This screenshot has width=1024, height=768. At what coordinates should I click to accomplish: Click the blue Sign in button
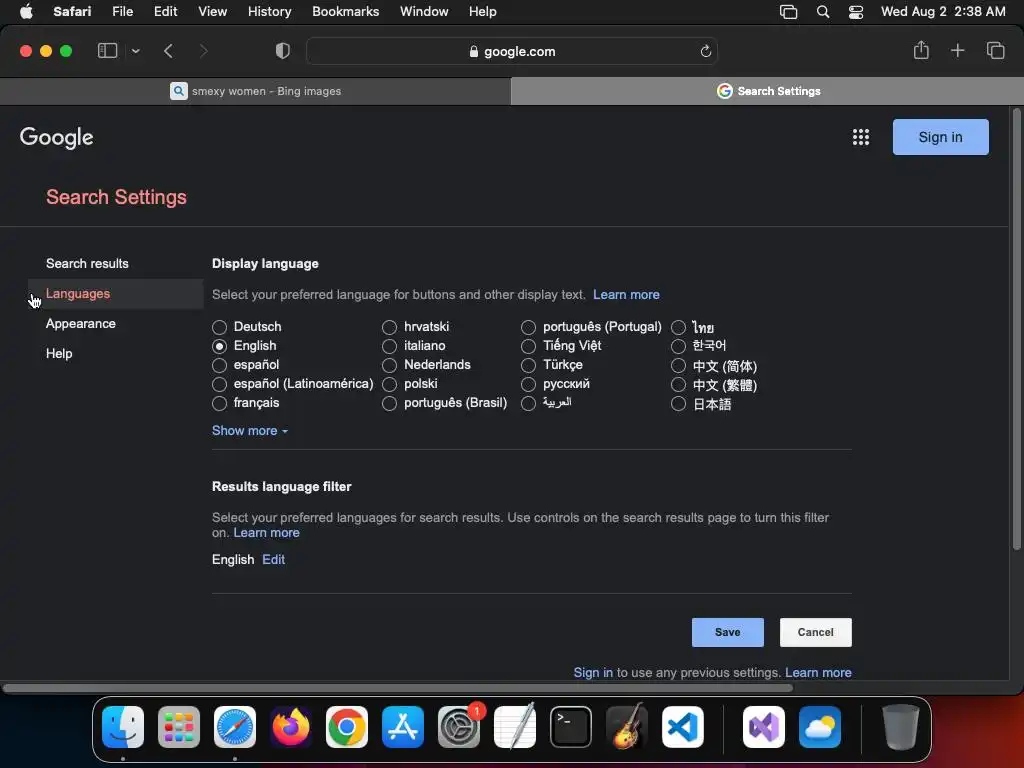coord(940,137)
